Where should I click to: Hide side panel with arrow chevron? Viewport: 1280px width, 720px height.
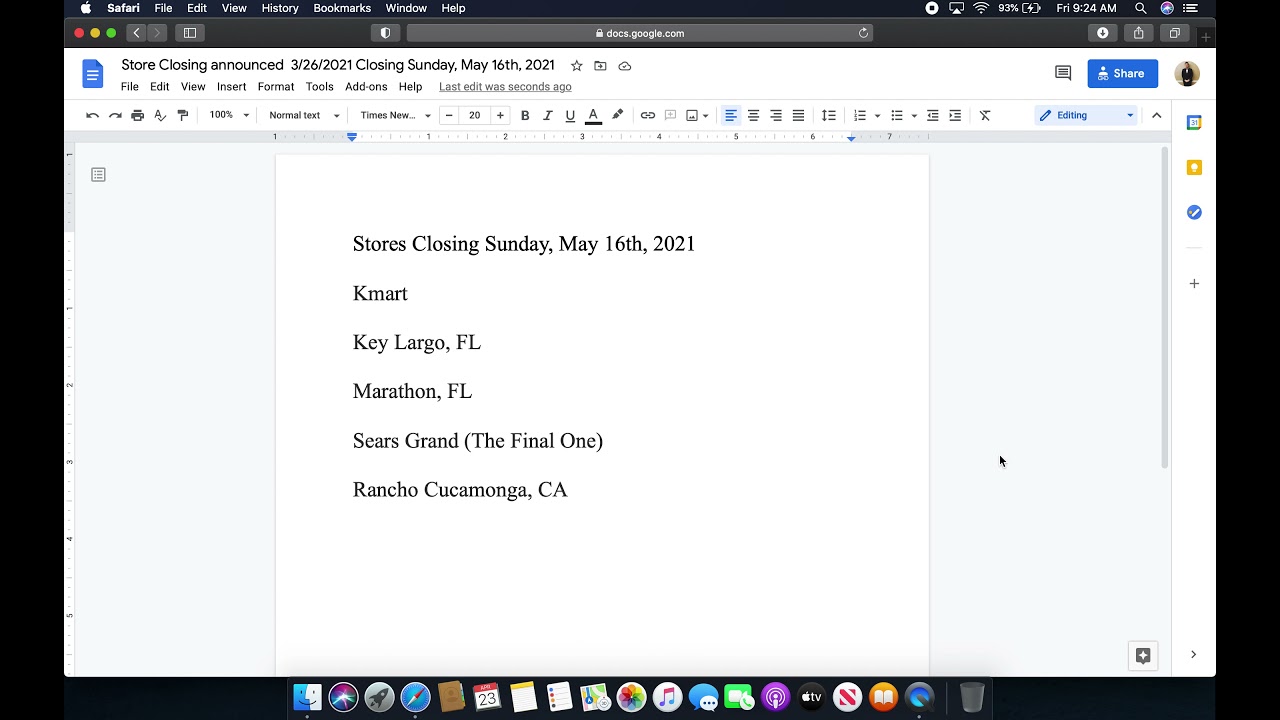tap(1193, 655)
